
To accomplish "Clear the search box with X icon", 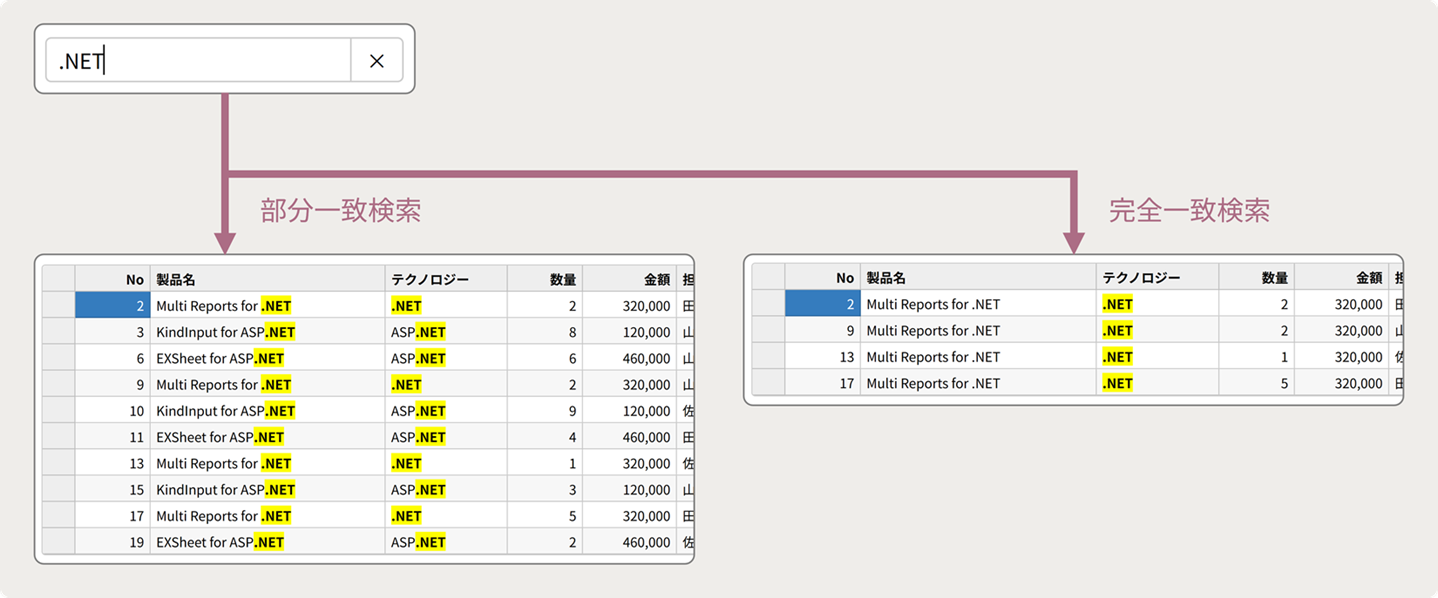I will coord(377,61).
